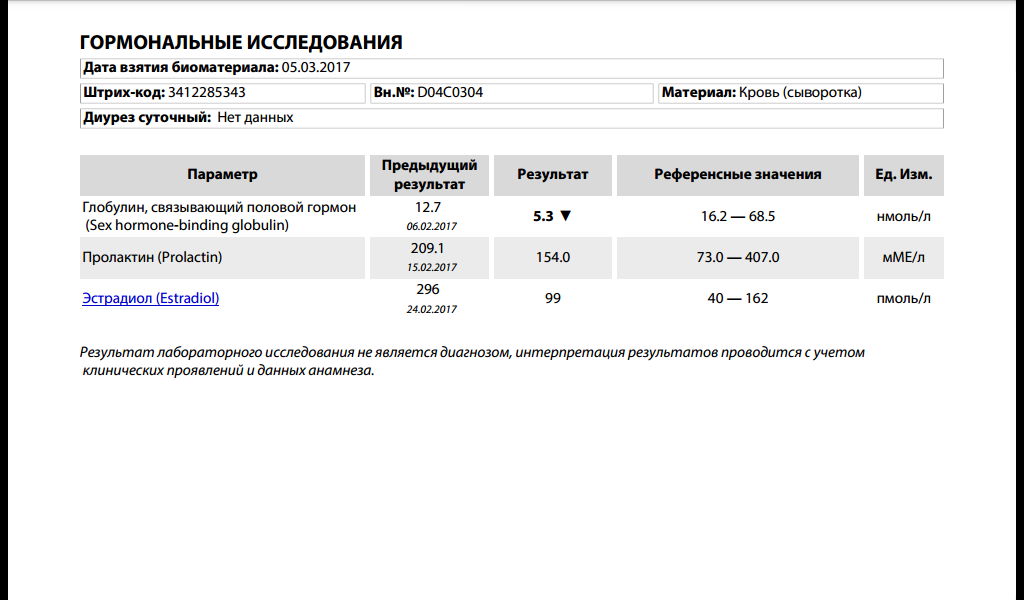Click the ГОРМОНАЛЬНЫЕ ИССЛЕДОВАНИЯ heading
The height and width of the screenshot is (600, 1024).
coord(240,42)
